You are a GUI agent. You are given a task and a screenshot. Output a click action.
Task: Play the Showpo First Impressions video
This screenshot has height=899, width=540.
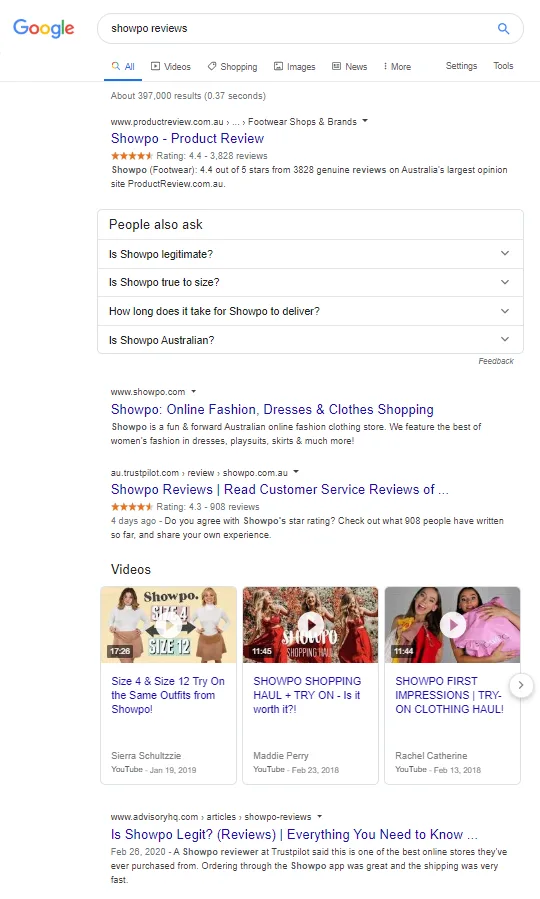click(x=453, y=624)
